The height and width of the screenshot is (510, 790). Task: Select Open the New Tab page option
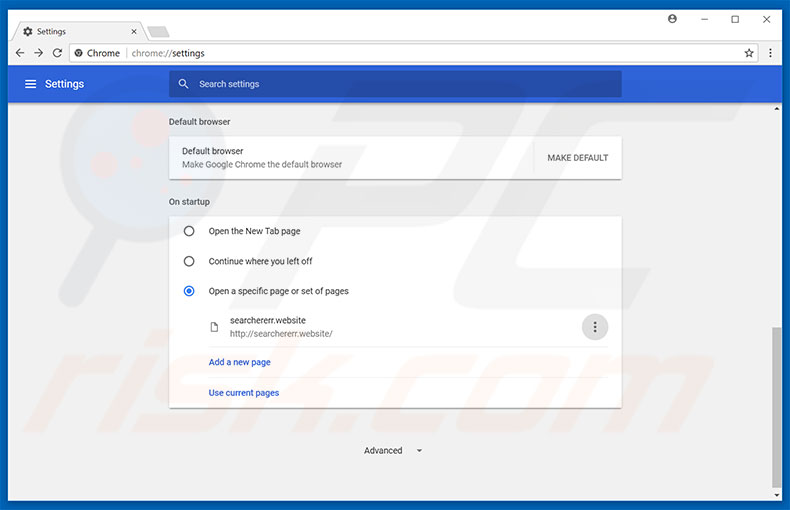coord(189,231)
